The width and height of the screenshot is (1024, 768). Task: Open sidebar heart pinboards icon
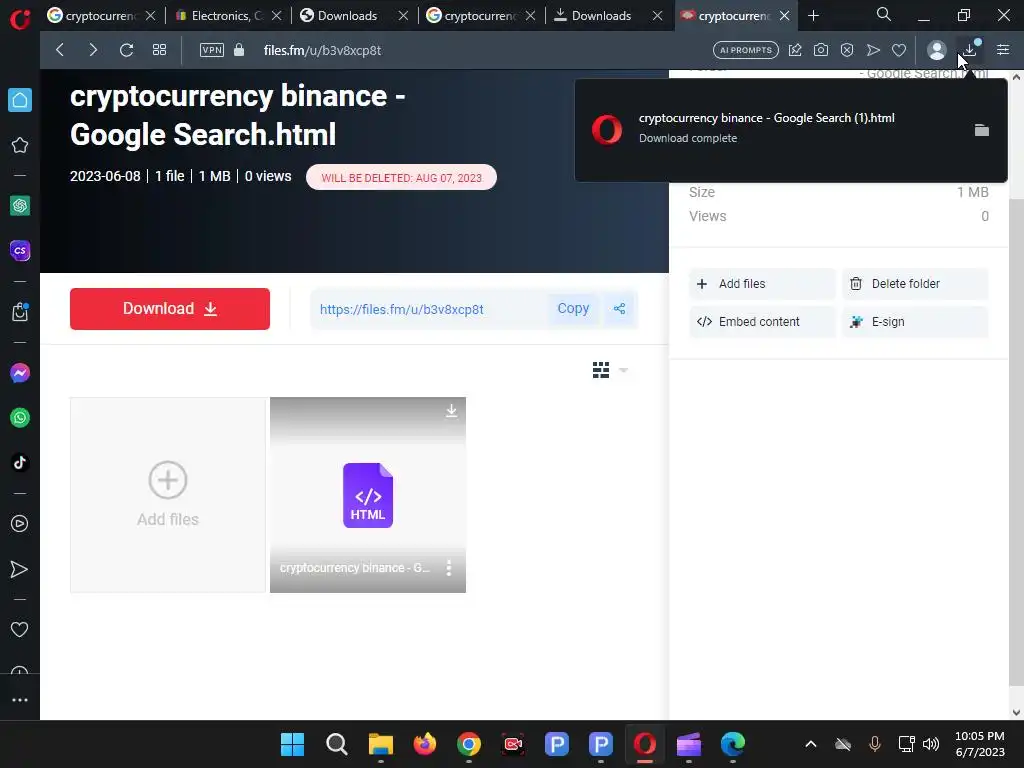[x=20, y=630]
